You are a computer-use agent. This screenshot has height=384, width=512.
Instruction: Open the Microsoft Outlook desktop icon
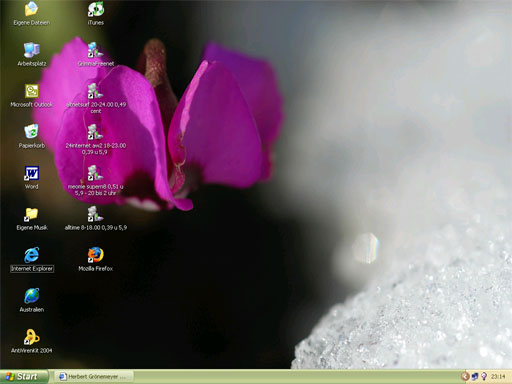point(32,91)
